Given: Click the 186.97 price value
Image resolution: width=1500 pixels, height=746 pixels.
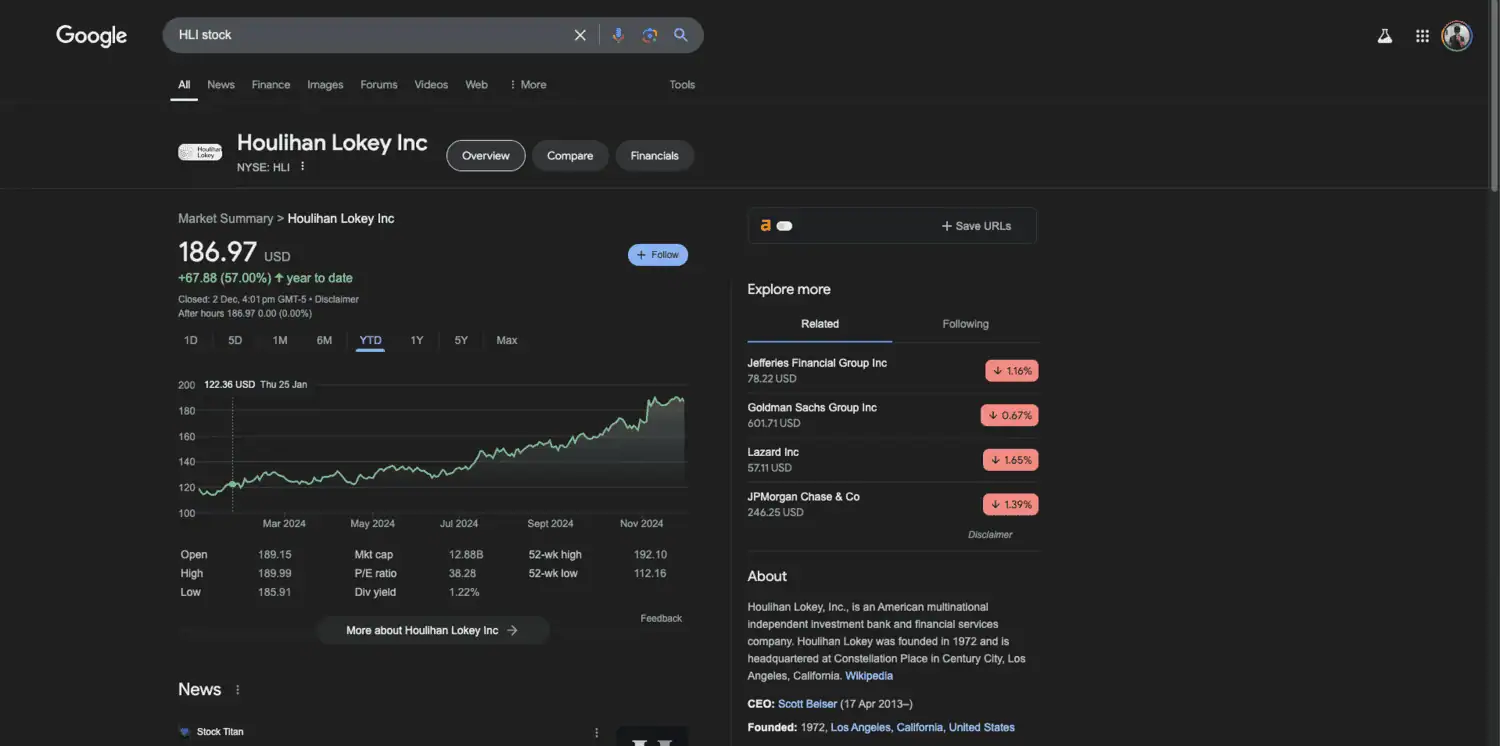Looking at the screenshot, I should [x=217, y=251].
